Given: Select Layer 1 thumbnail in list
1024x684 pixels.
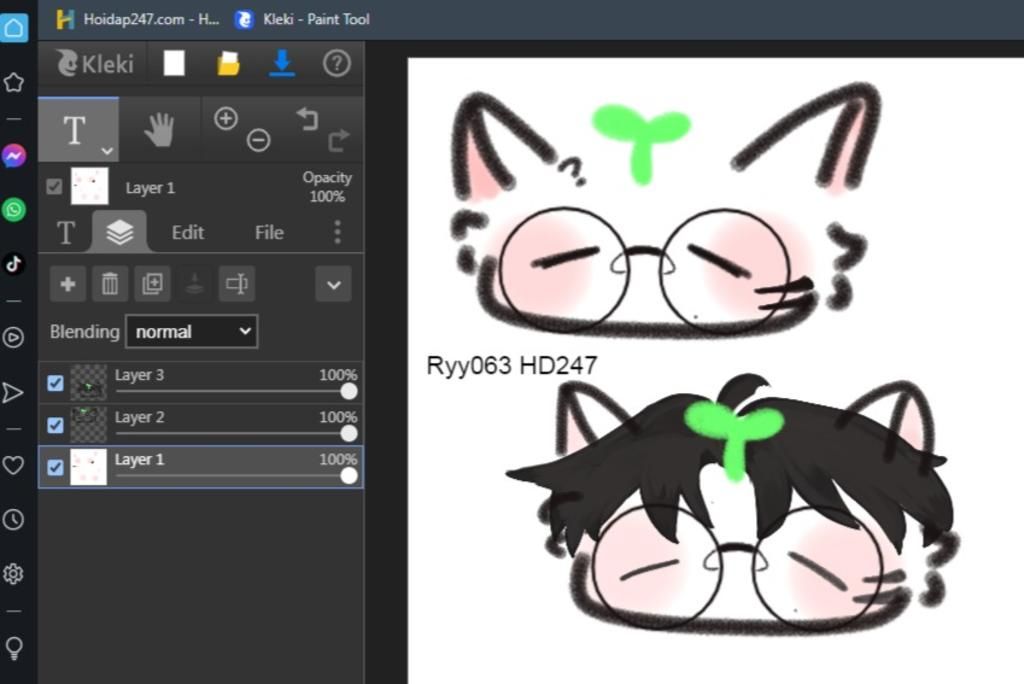Looking at the screenshot, I should click(x=88, y=467).
